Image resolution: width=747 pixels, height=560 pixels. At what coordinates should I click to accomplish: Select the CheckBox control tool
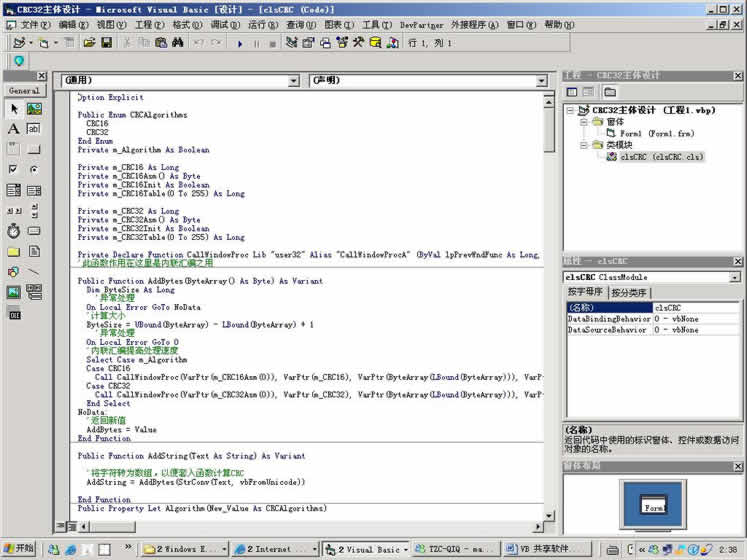click(x=13, y=170)
